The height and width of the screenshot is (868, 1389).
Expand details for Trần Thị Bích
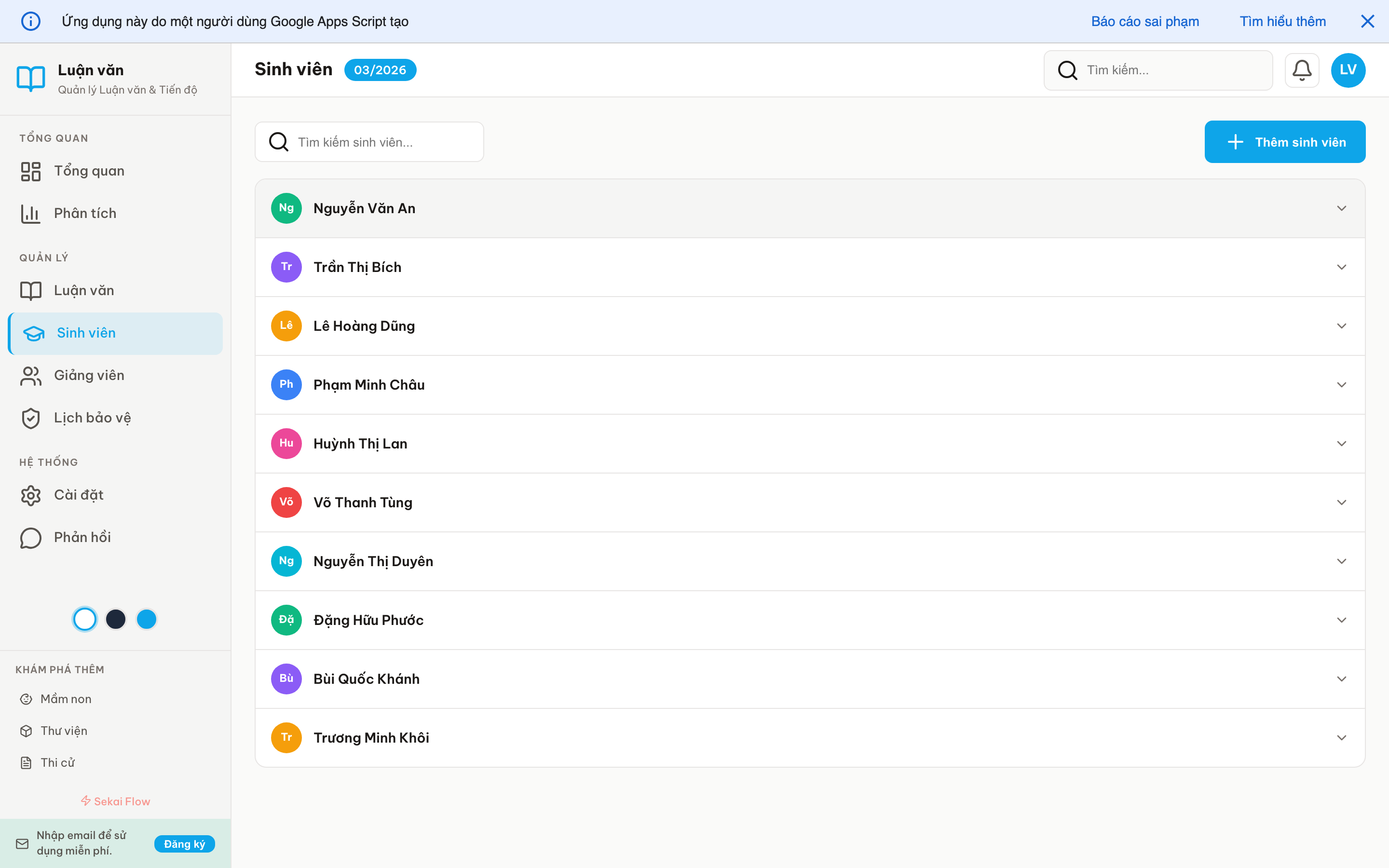(x=1341, y=267)
